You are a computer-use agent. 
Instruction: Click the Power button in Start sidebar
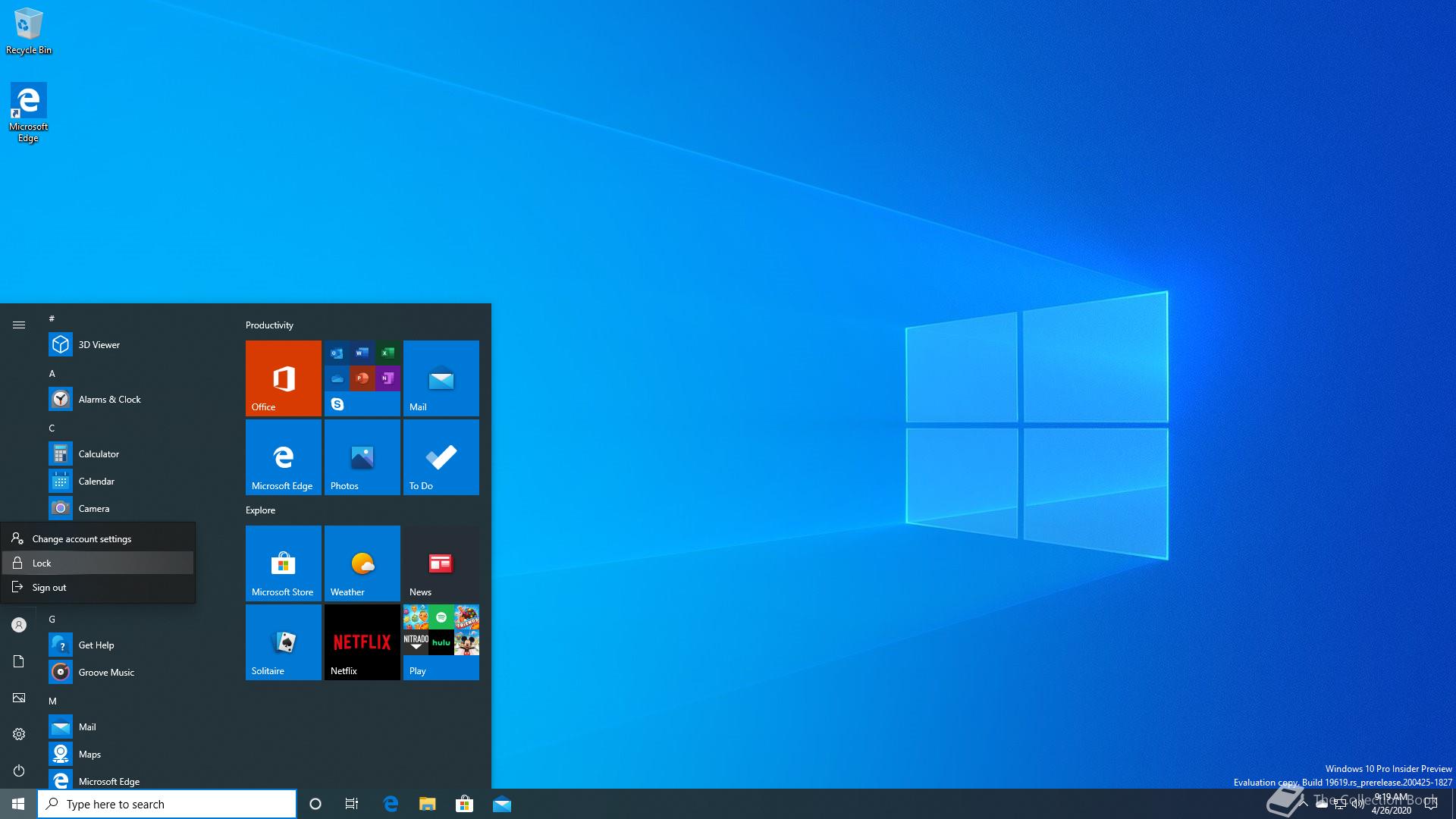coord(19,770)
